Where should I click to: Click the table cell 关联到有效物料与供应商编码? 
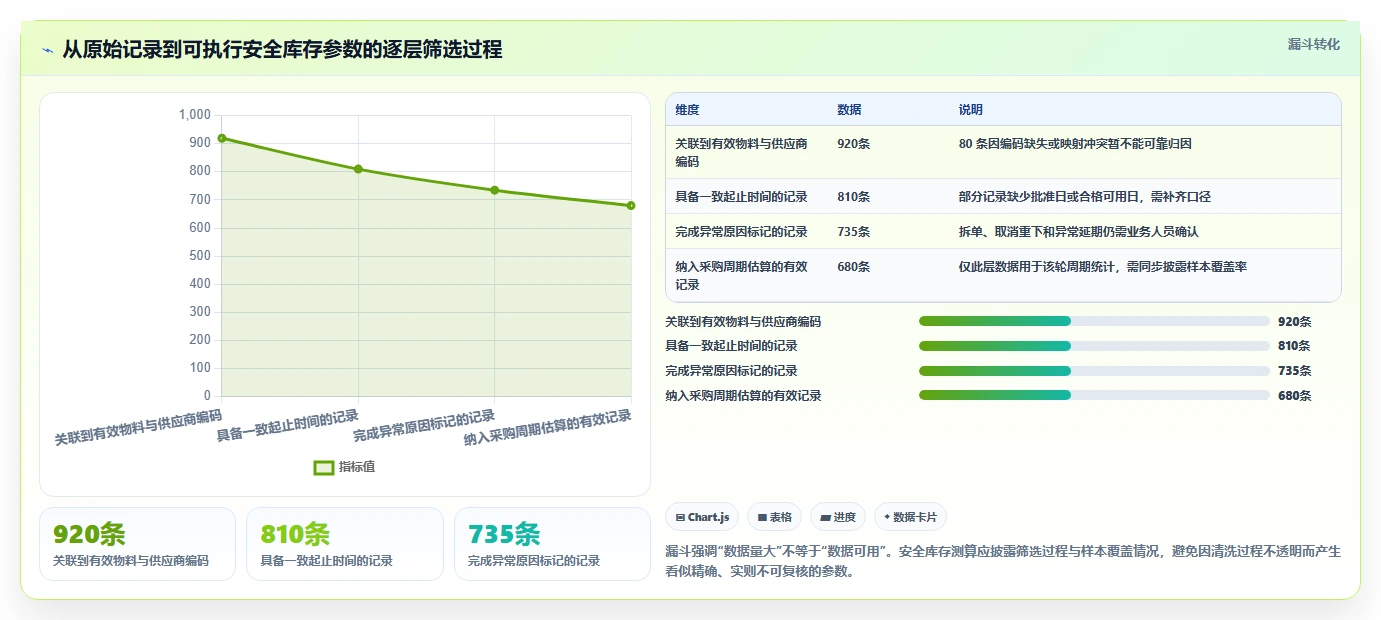(741, 152)
